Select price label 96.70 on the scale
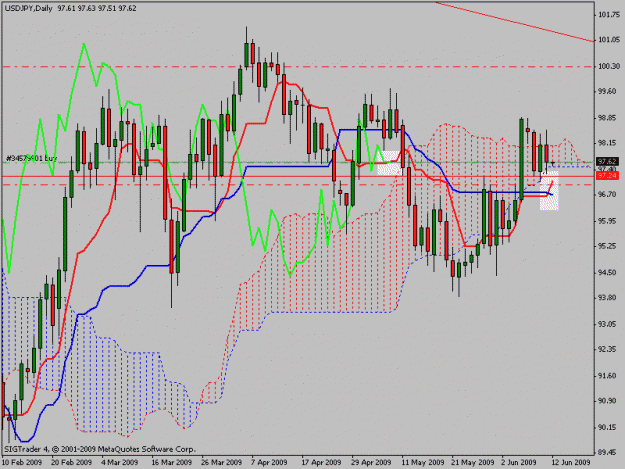625x469 pixels. coord(609,194)
